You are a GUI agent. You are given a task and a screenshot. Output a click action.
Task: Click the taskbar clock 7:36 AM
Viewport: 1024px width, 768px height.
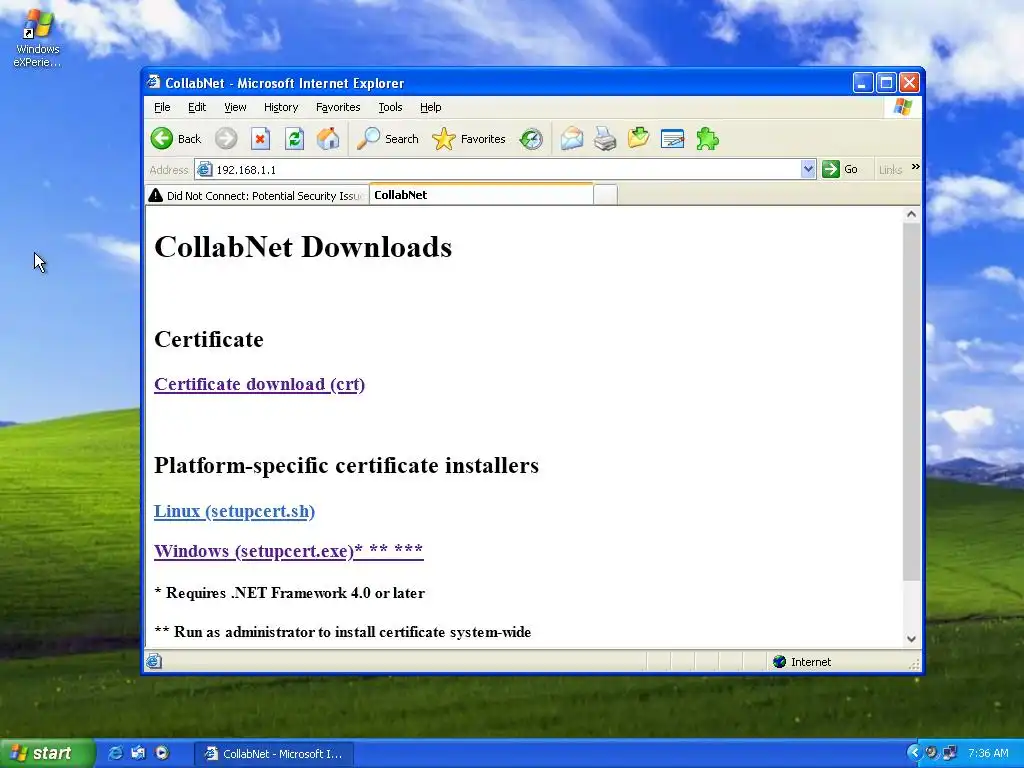988,753
